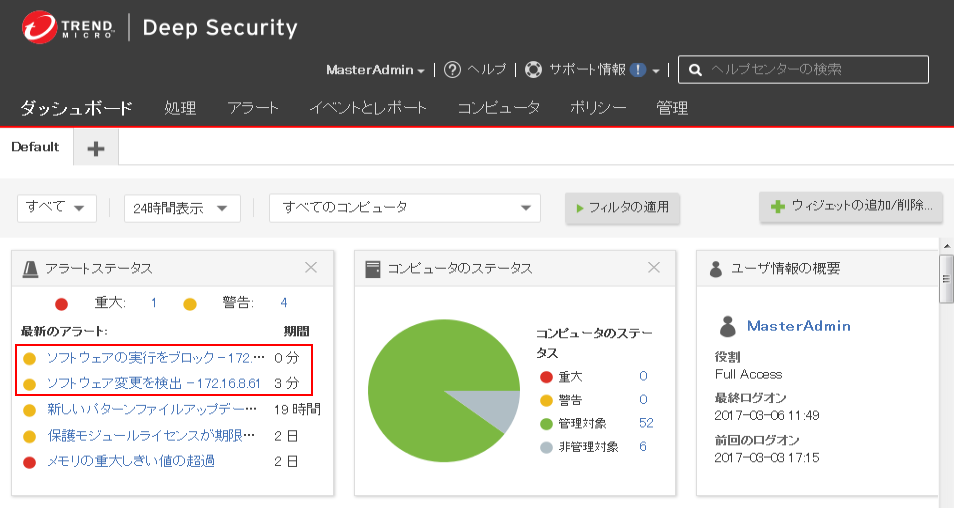This screenshot has height=508, width=954.
Task: Click the support information lifebuoy icon
Action: 533,70
